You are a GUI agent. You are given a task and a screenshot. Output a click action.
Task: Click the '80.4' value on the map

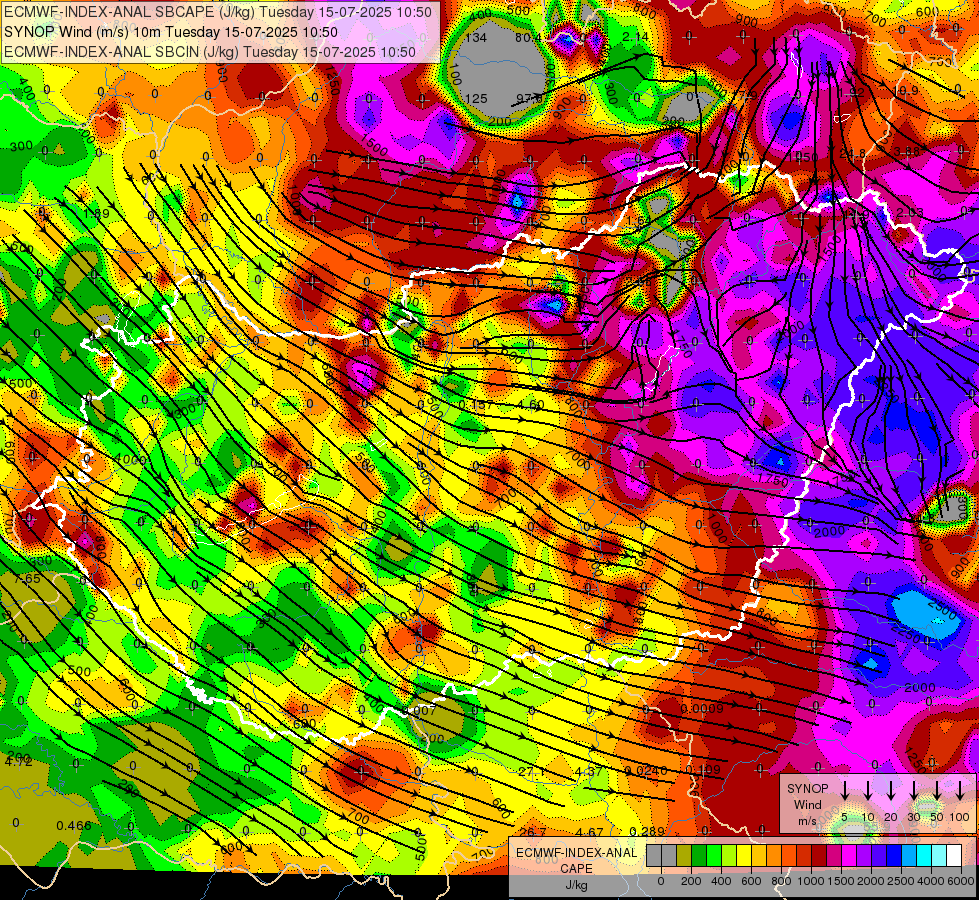[x=528, y=38]
